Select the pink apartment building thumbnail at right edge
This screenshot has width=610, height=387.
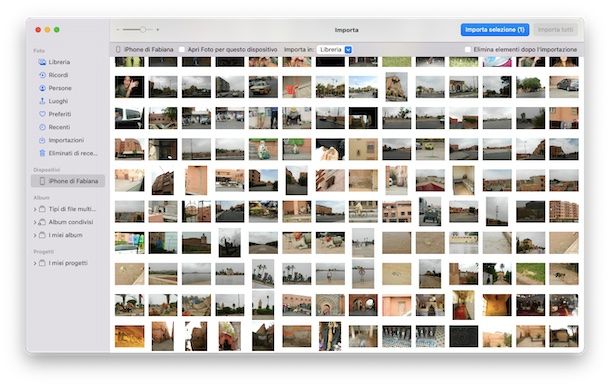click(x=564, y=212)
